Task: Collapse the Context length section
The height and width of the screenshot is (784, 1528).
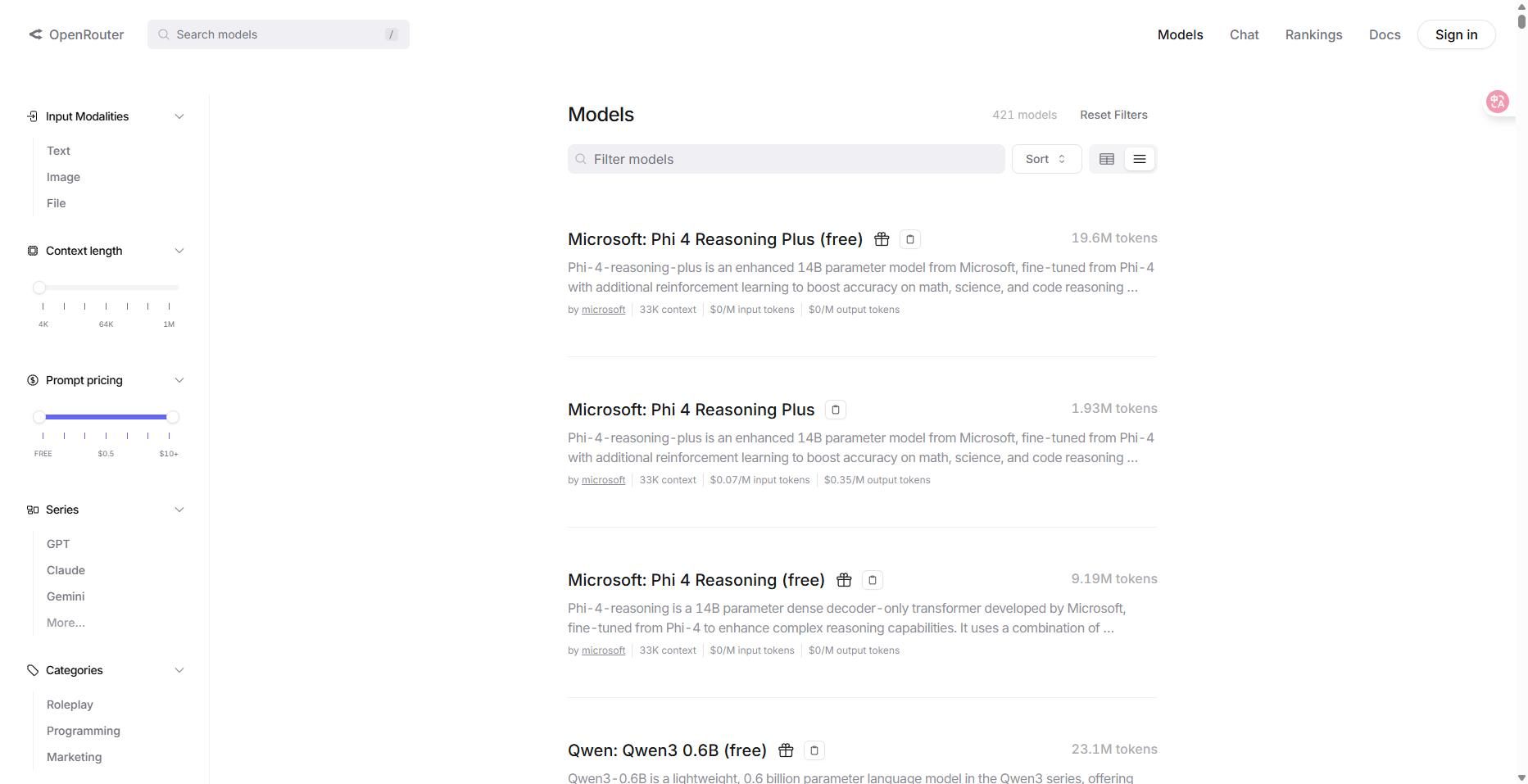Action: pos(179,251)
